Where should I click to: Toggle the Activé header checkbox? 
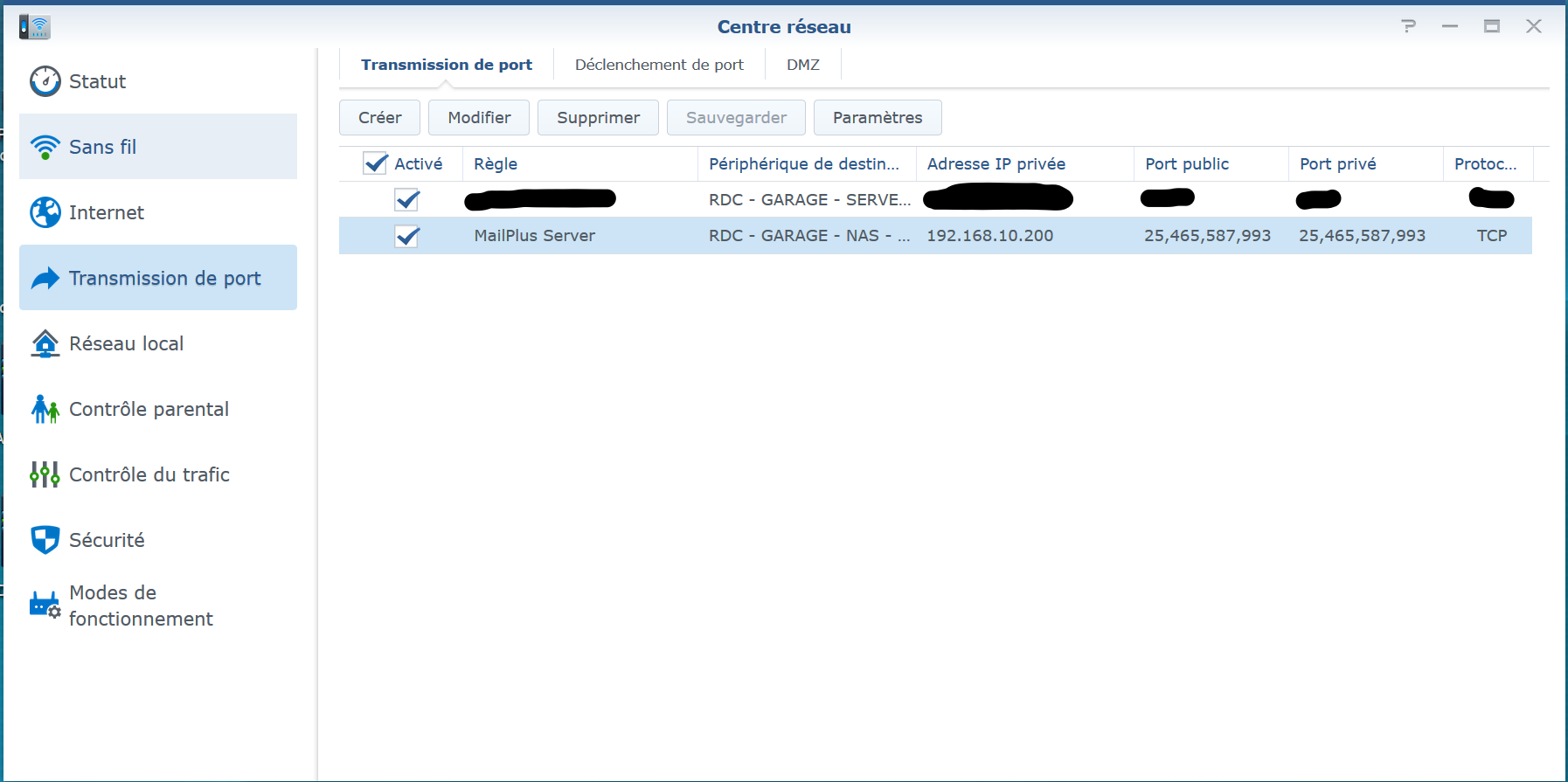(x=375, y=163)
